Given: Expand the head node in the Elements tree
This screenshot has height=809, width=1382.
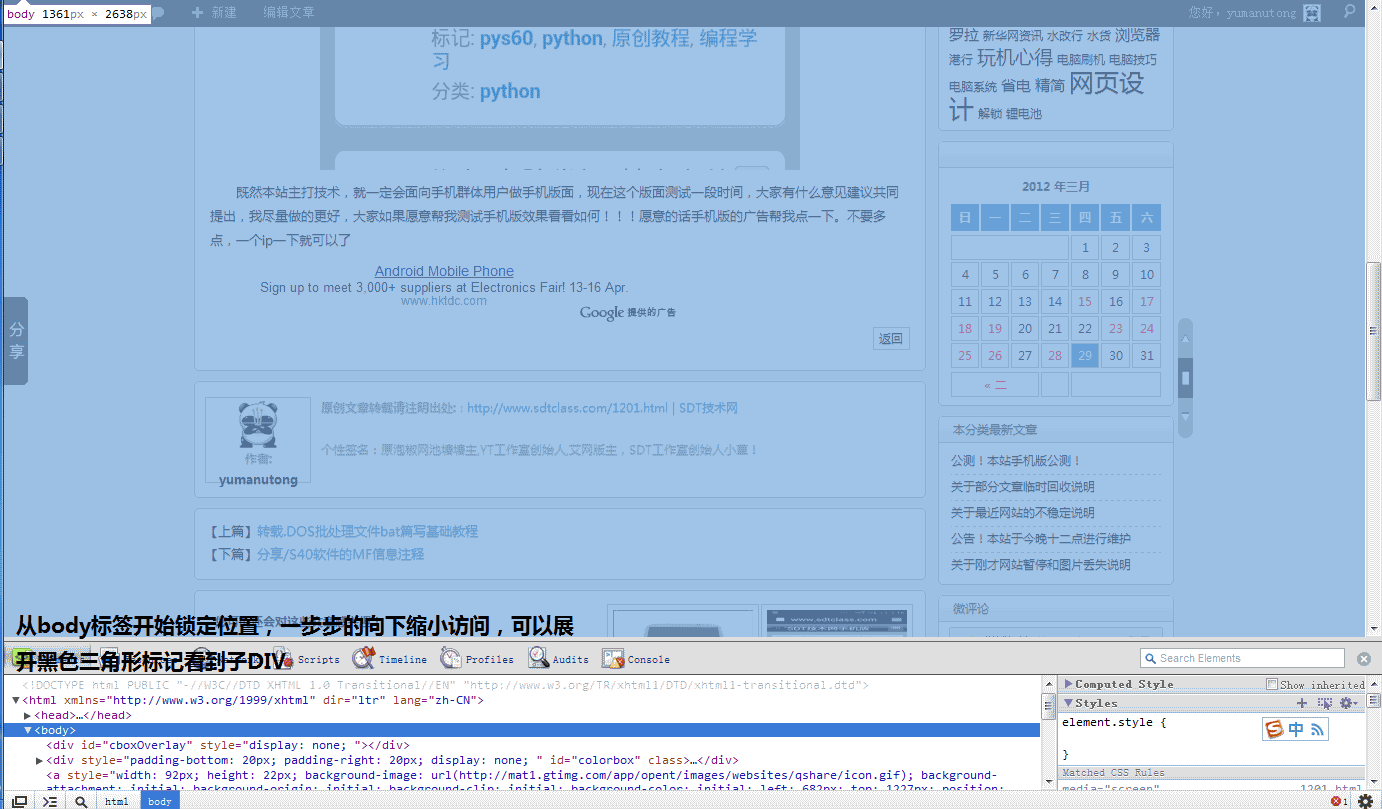Looking at the screenshot, I should pyautogui.click(x=27, y=715).
